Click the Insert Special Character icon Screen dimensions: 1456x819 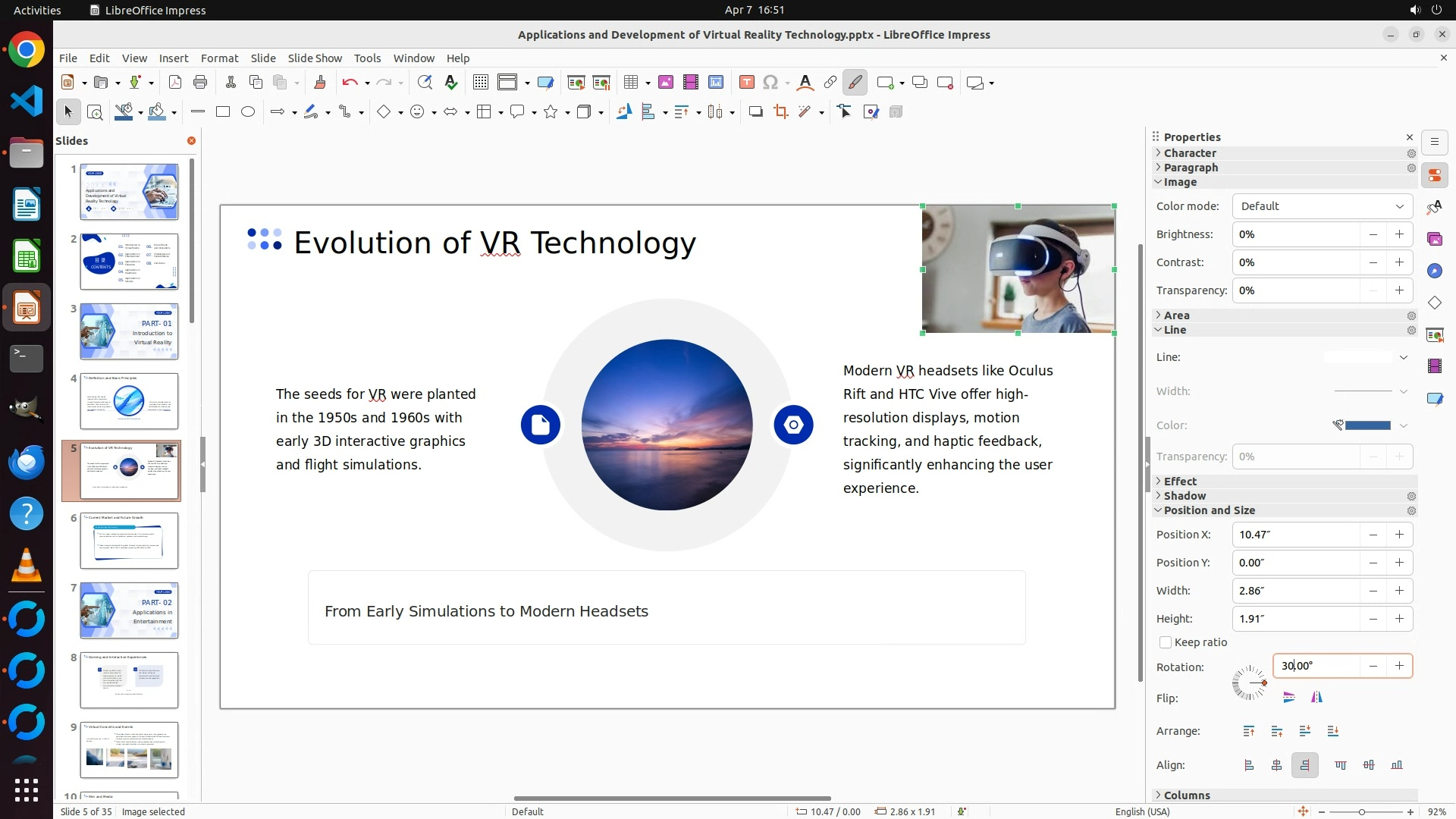pyautogui.click(x=770, y=83)
